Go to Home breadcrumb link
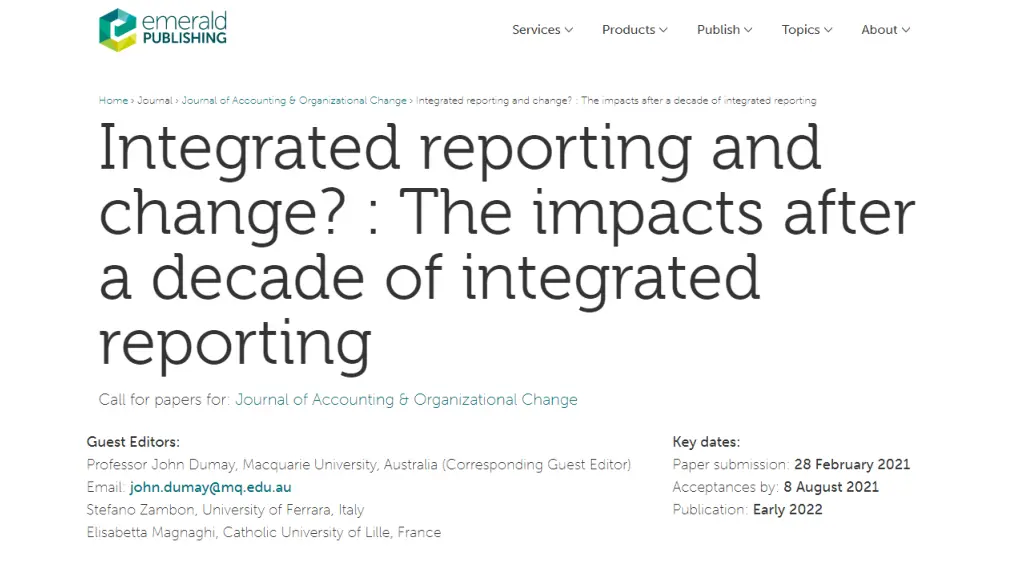This screenshot has width=1024, height=576. pos(113,101)
